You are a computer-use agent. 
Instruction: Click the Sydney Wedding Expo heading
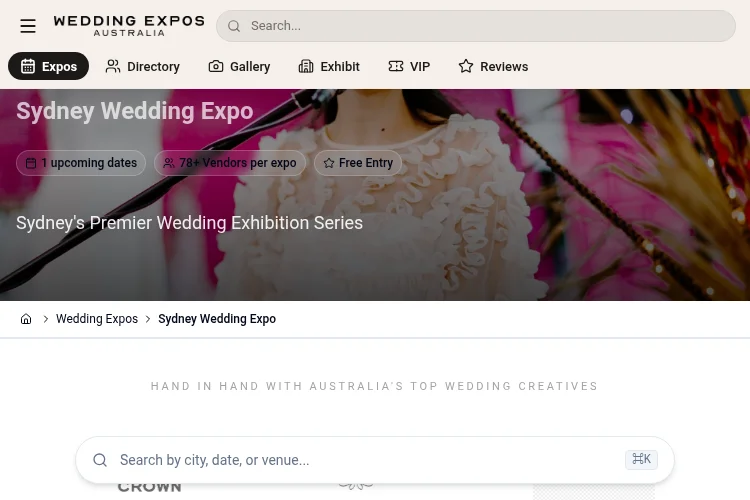pos(135,111)
